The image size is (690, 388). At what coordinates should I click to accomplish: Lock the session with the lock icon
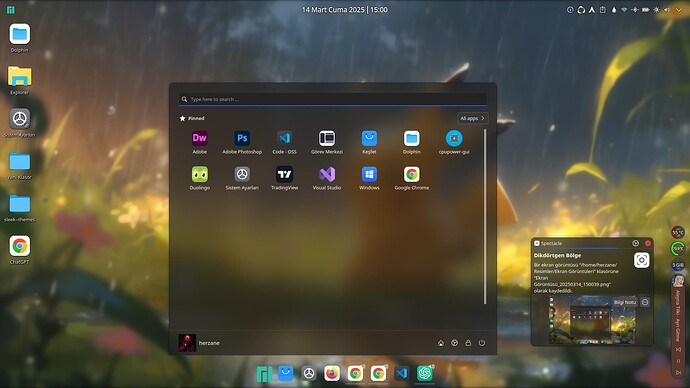point(468,343)
